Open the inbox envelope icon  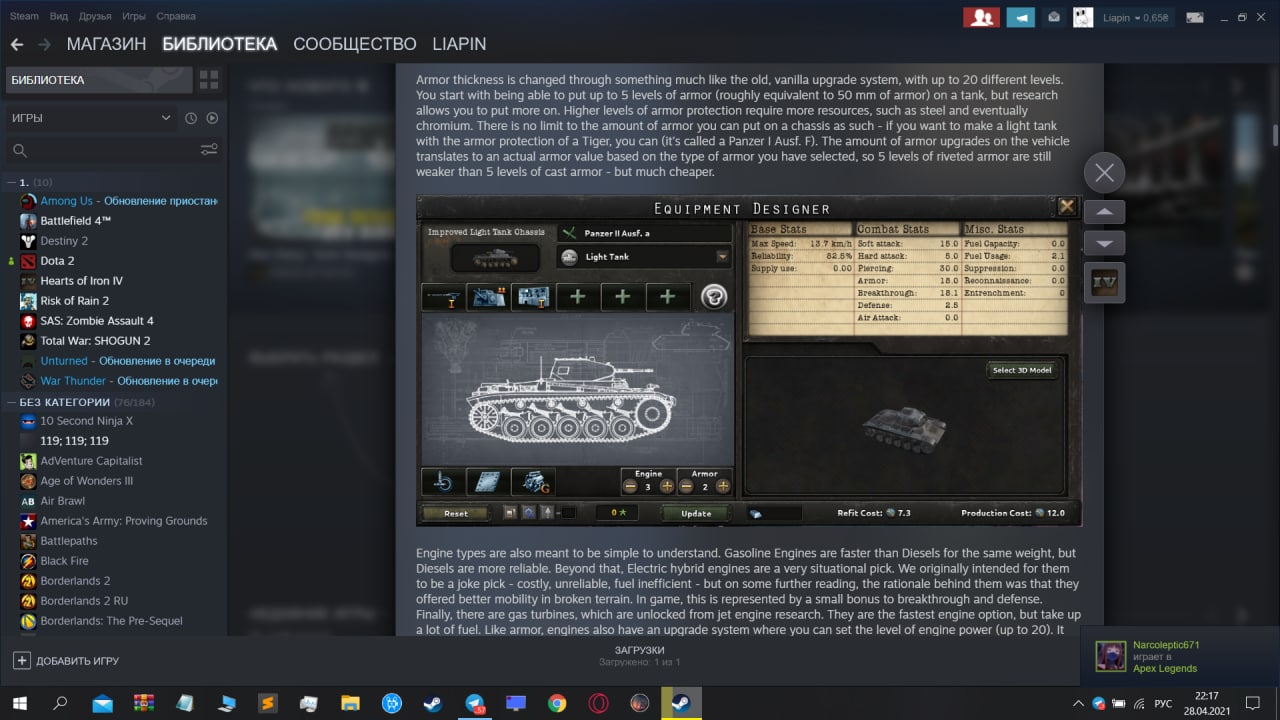1054,17
